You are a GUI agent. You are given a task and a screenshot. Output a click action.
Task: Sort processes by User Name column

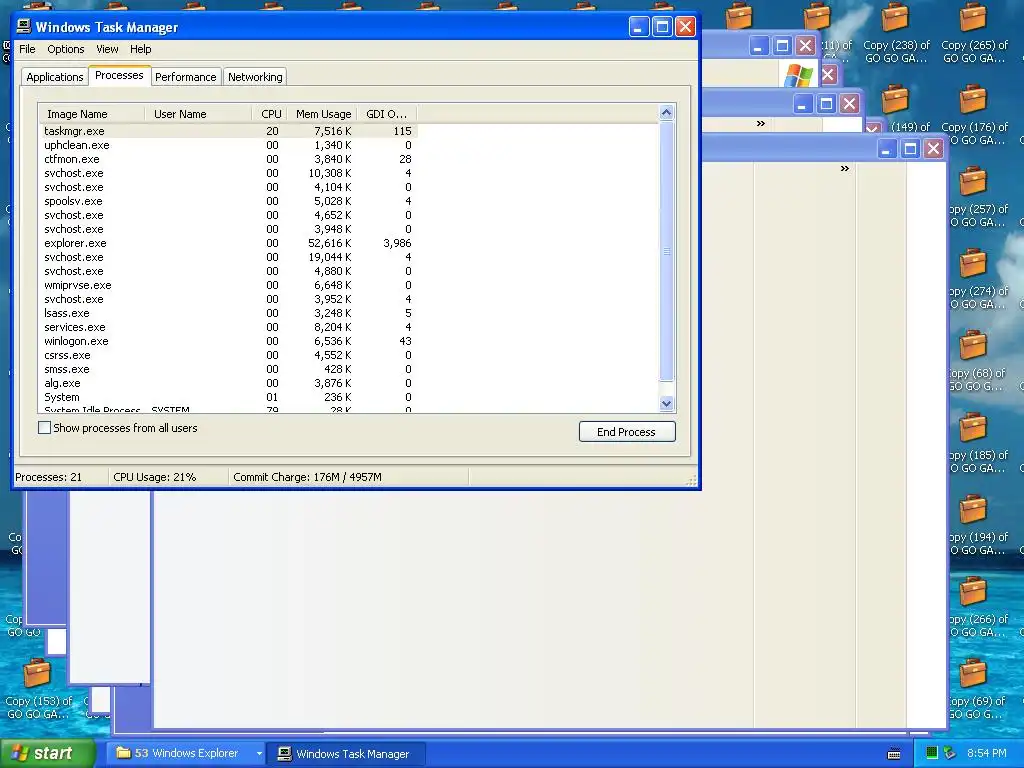[x=198, y=114]
